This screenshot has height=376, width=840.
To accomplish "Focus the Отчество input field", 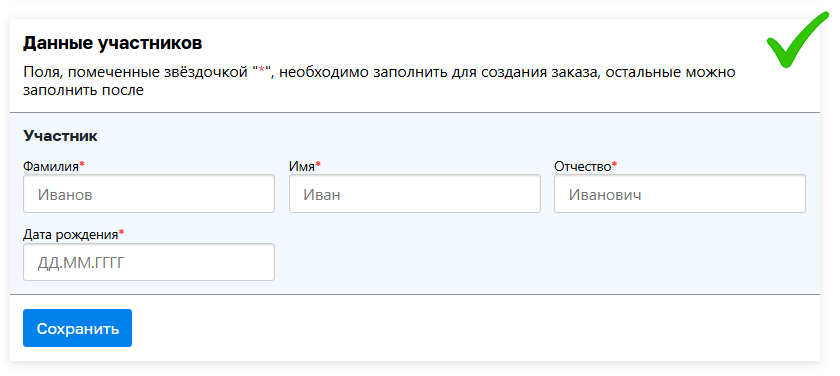I will tap(680, 193).
